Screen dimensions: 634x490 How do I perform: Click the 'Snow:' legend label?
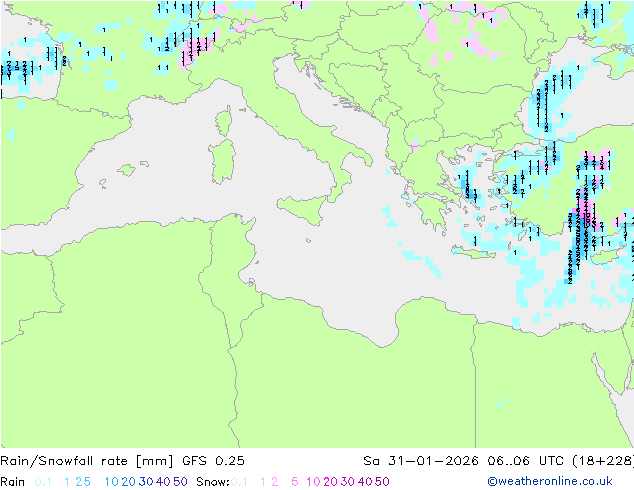click(213, 482)
